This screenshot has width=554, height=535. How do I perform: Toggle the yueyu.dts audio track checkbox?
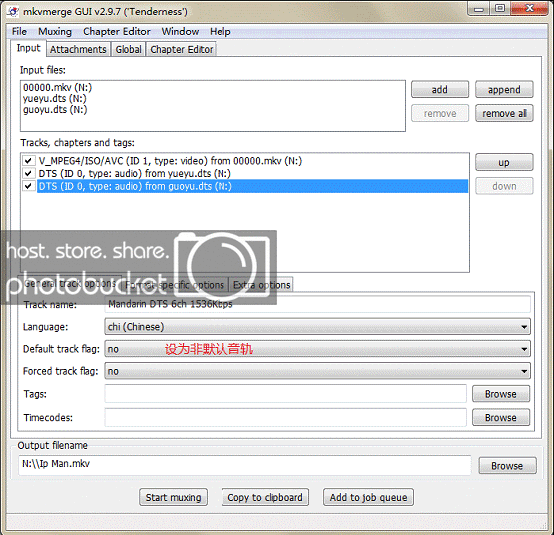pyautogui.click(x=28, y=174)
